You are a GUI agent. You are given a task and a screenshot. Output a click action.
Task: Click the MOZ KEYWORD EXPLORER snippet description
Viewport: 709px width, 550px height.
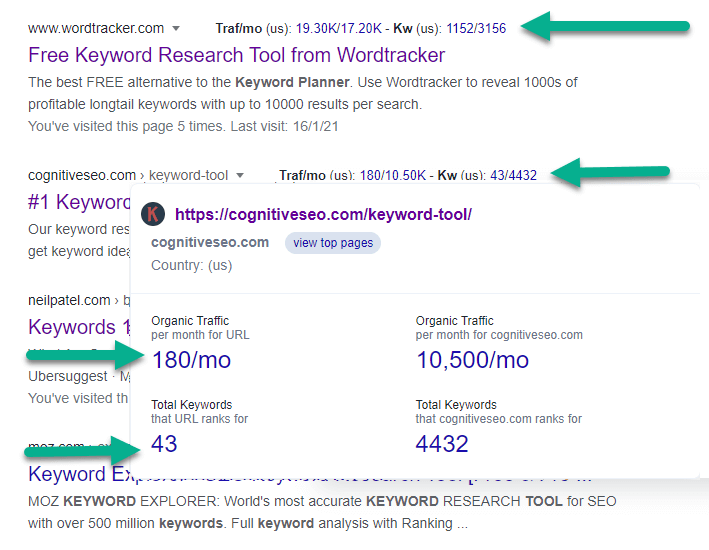[322, 512]
